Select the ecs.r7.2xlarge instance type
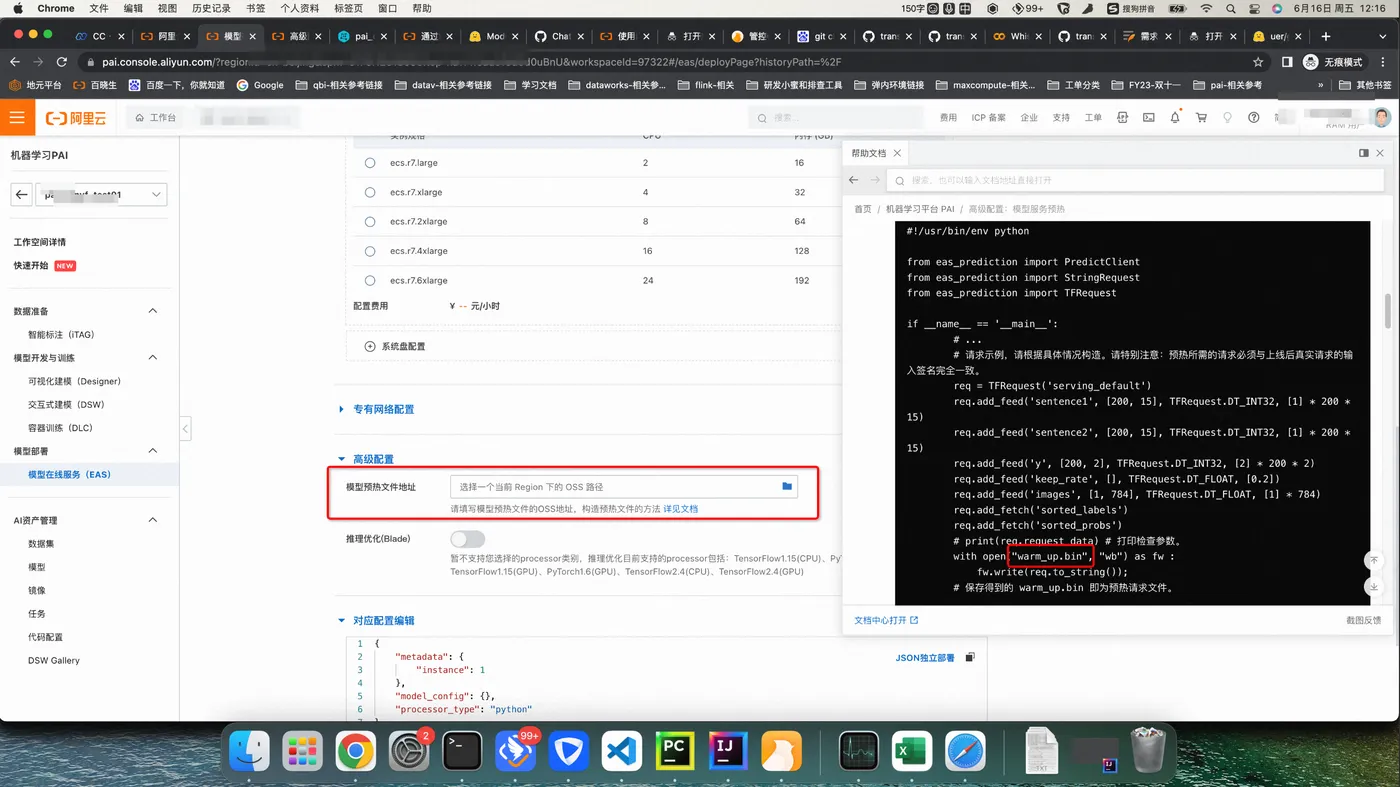The image size is (1400, 787). click(370, 222)
